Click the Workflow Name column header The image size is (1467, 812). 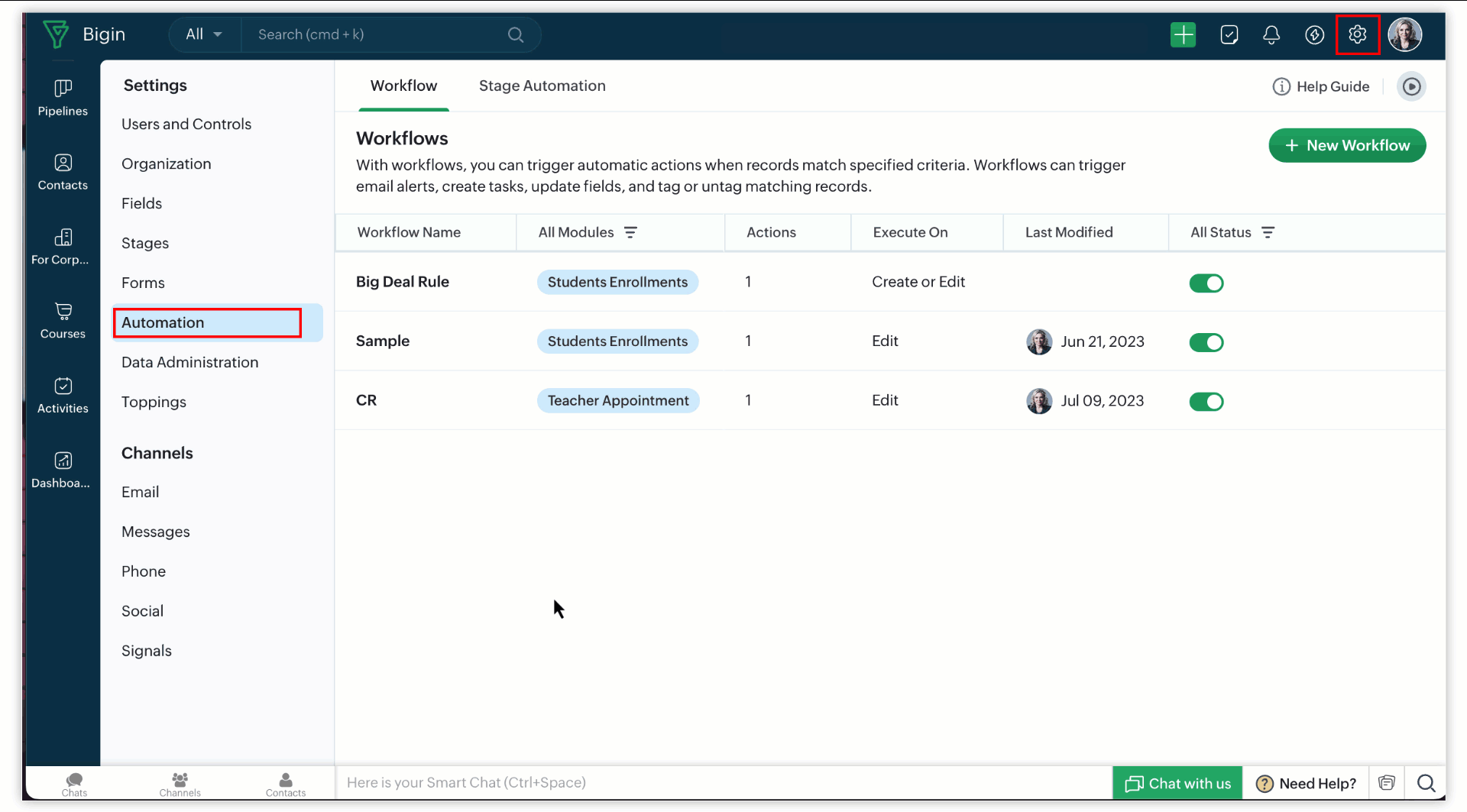[409, 232]
